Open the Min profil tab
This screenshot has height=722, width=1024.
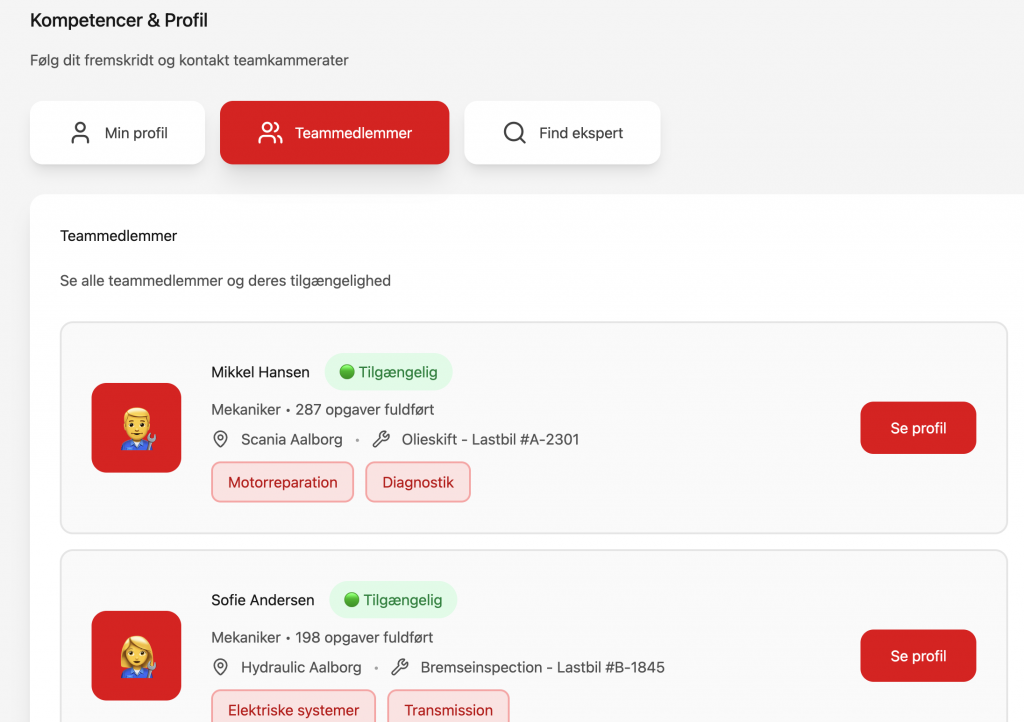click(x=117, y=133)
